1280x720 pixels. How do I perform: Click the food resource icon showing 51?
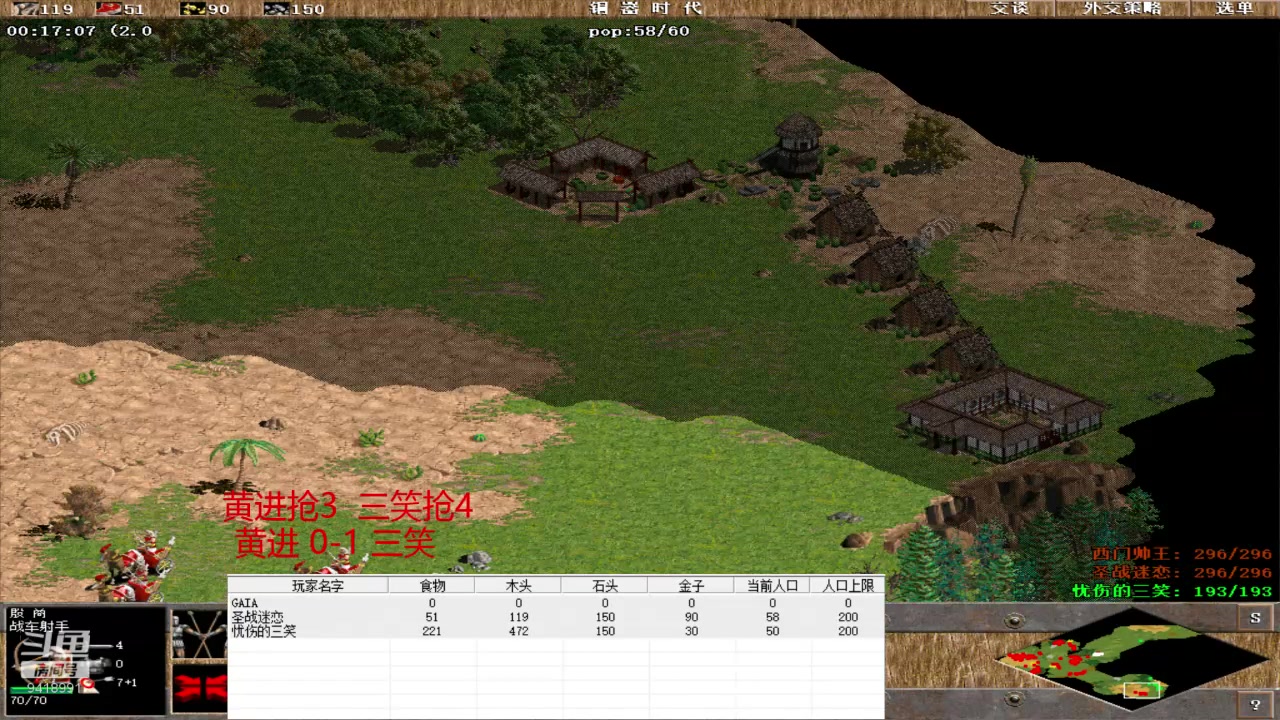point(109,9)
